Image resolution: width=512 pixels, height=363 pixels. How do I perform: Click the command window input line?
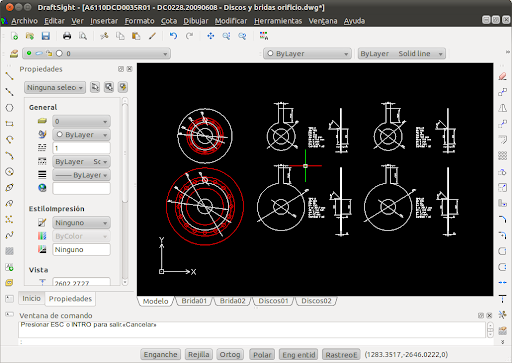252,342
